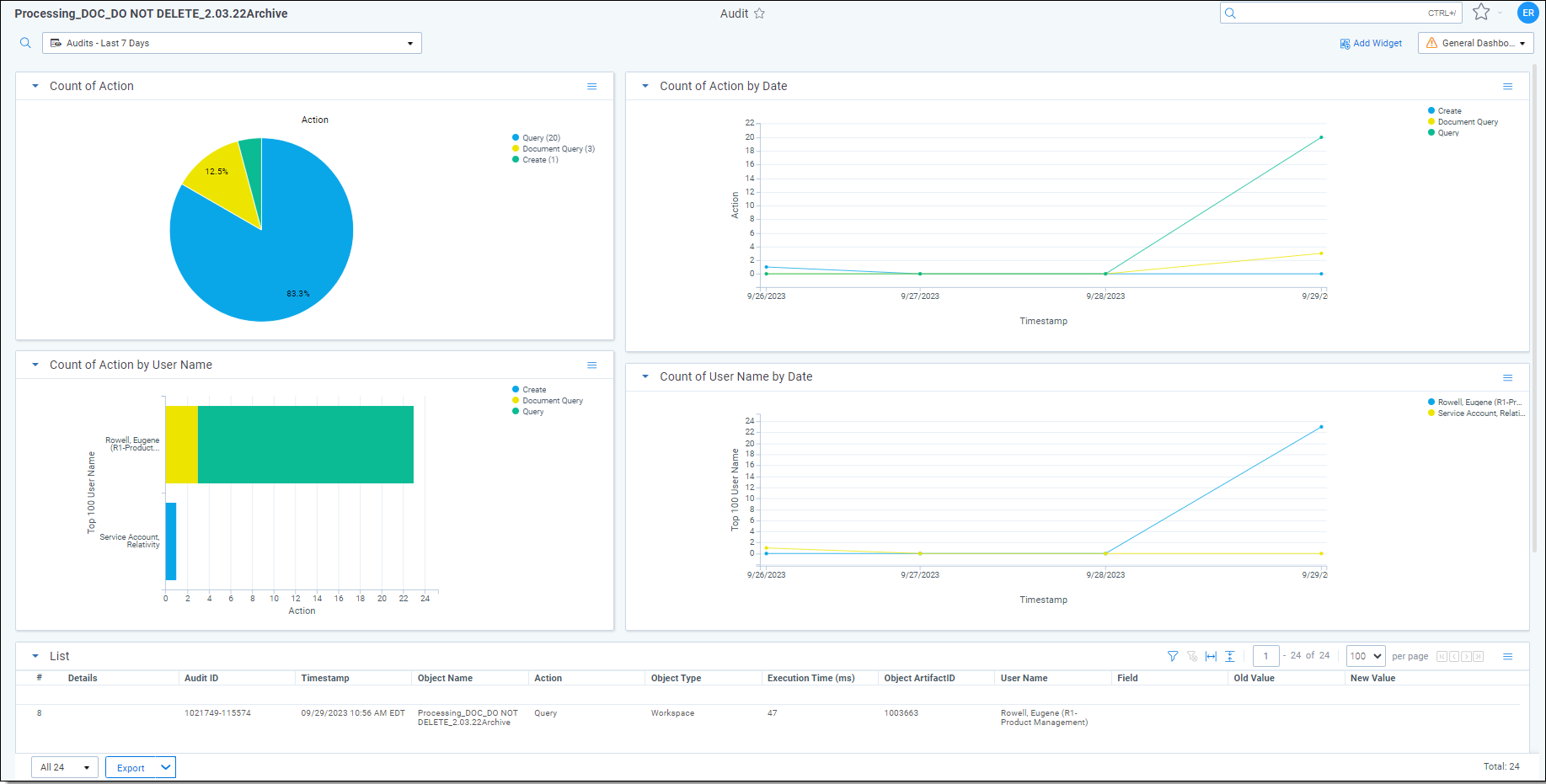Viewport: 1546px width, 784px height.
Task: Click the filter funnel icon in List
Action: click(1172, 656)
